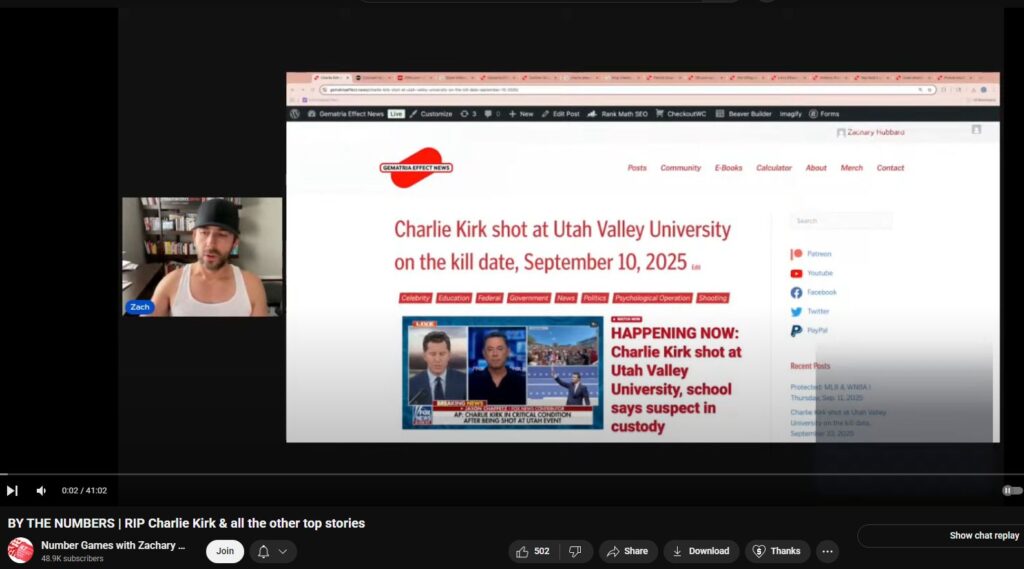The height and width of the screenshot is (569, 1024).
Task: Click the Live badge in admin bar
Action: tap(396, 114)
